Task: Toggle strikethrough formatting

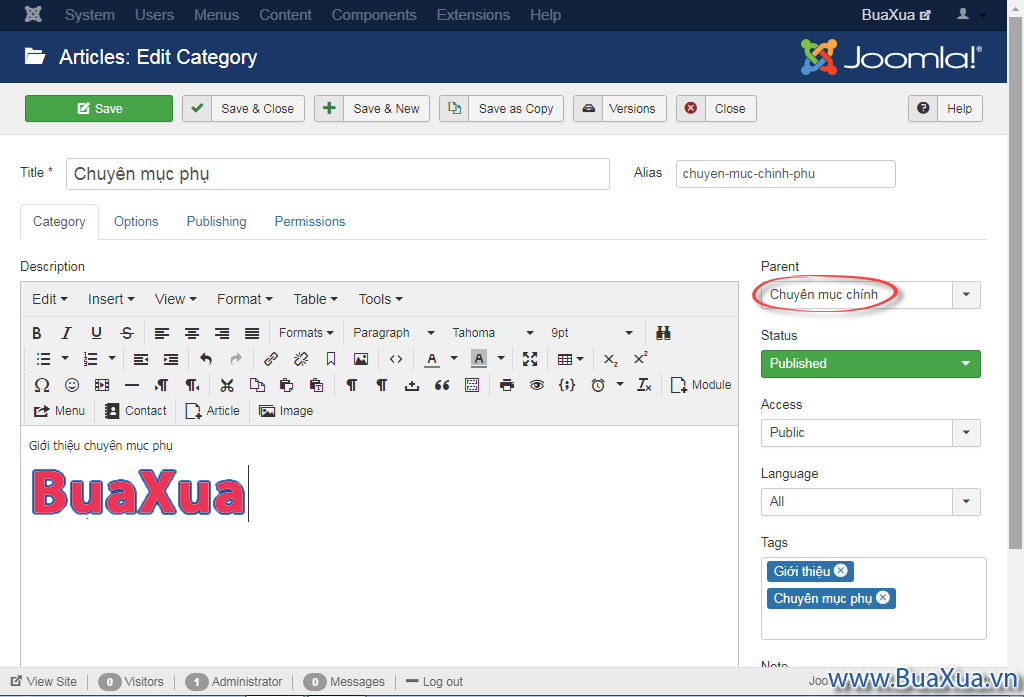Action: click(127, 333)
